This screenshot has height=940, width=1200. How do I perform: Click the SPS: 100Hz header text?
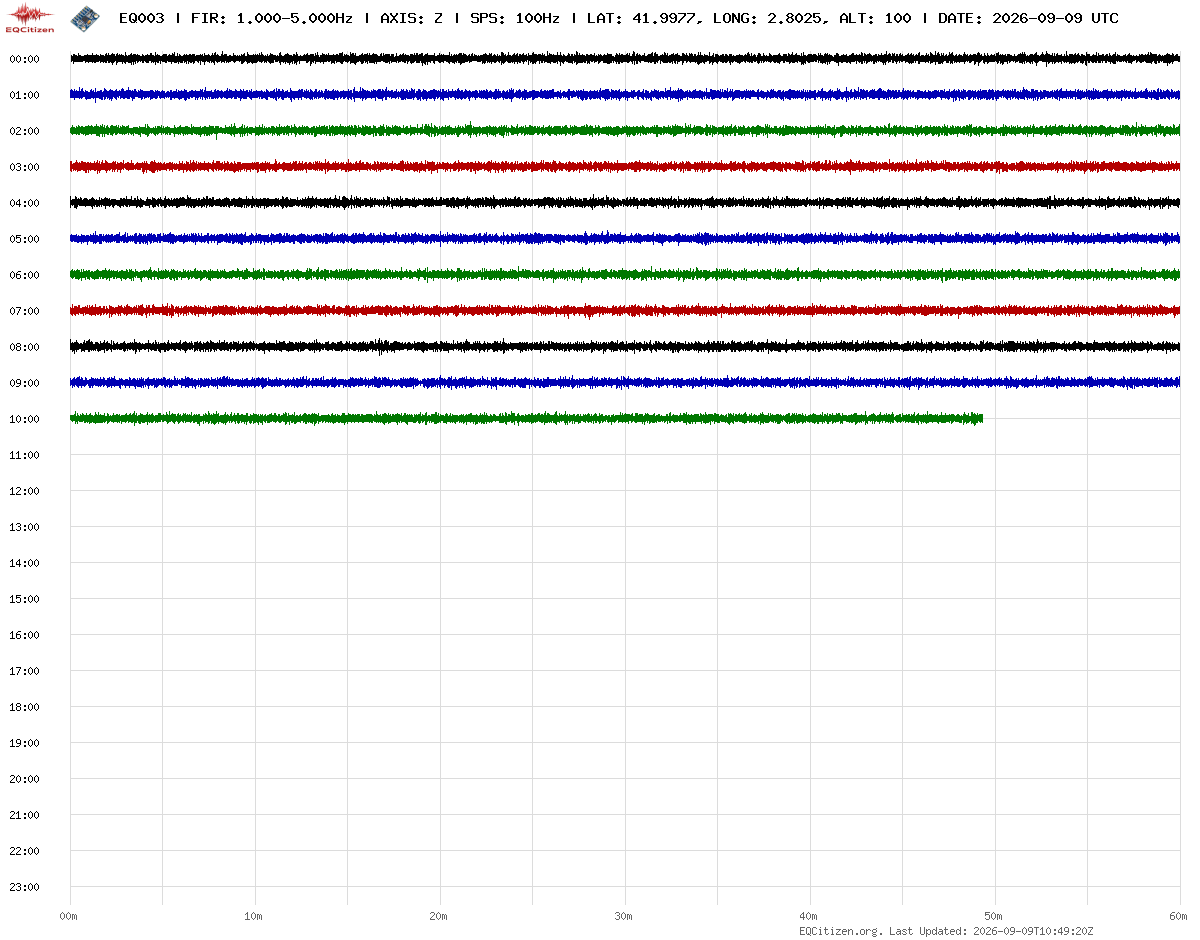click(x=514, y=18)
